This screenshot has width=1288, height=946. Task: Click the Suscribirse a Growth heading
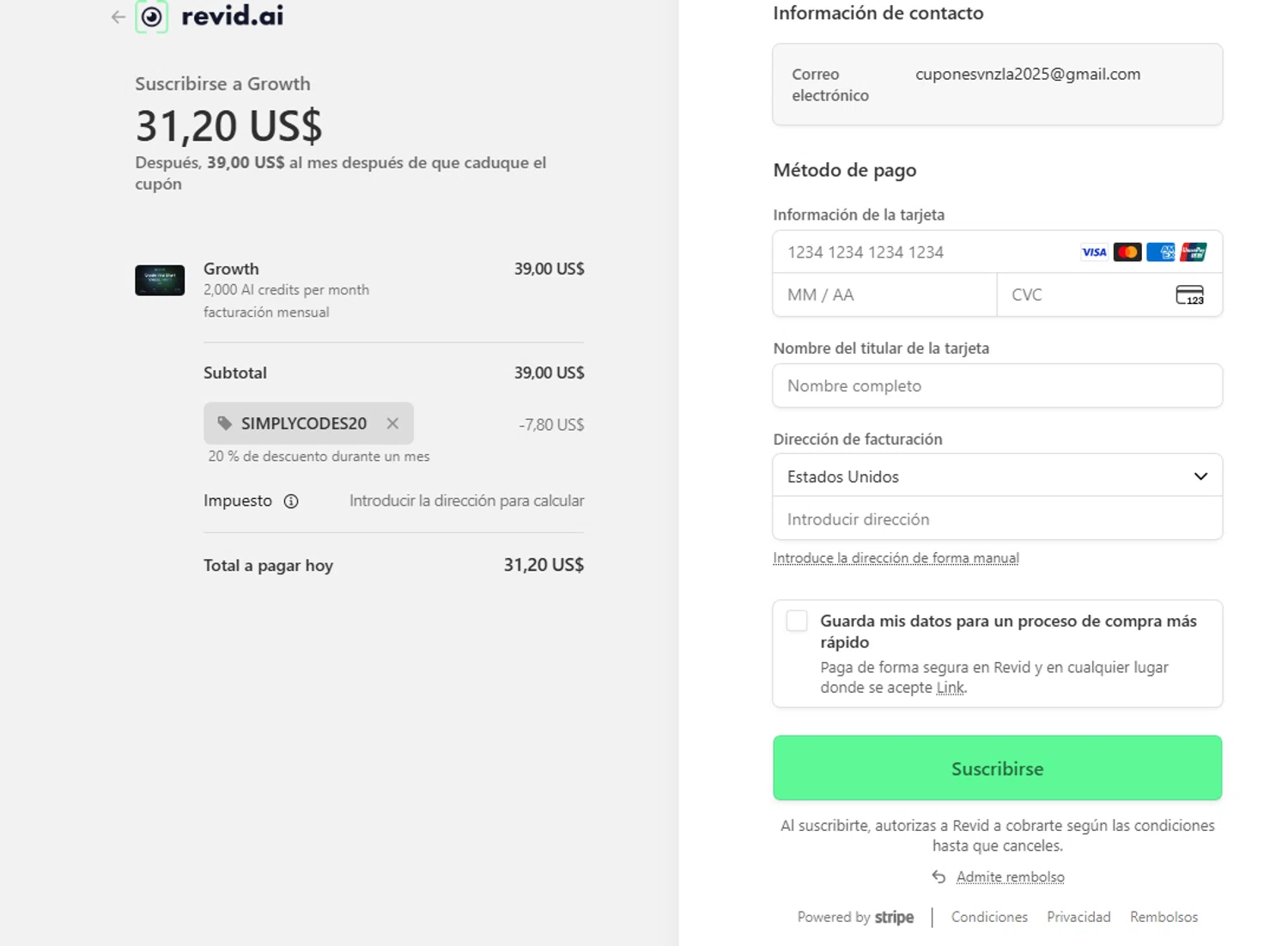222,83
